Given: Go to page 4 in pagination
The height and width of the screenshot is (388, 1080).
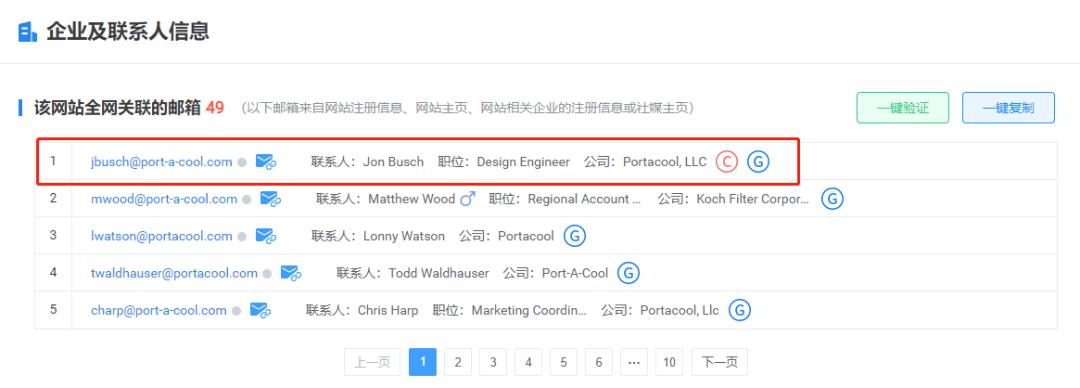Looking at the screenshot, I should [528, 362].
